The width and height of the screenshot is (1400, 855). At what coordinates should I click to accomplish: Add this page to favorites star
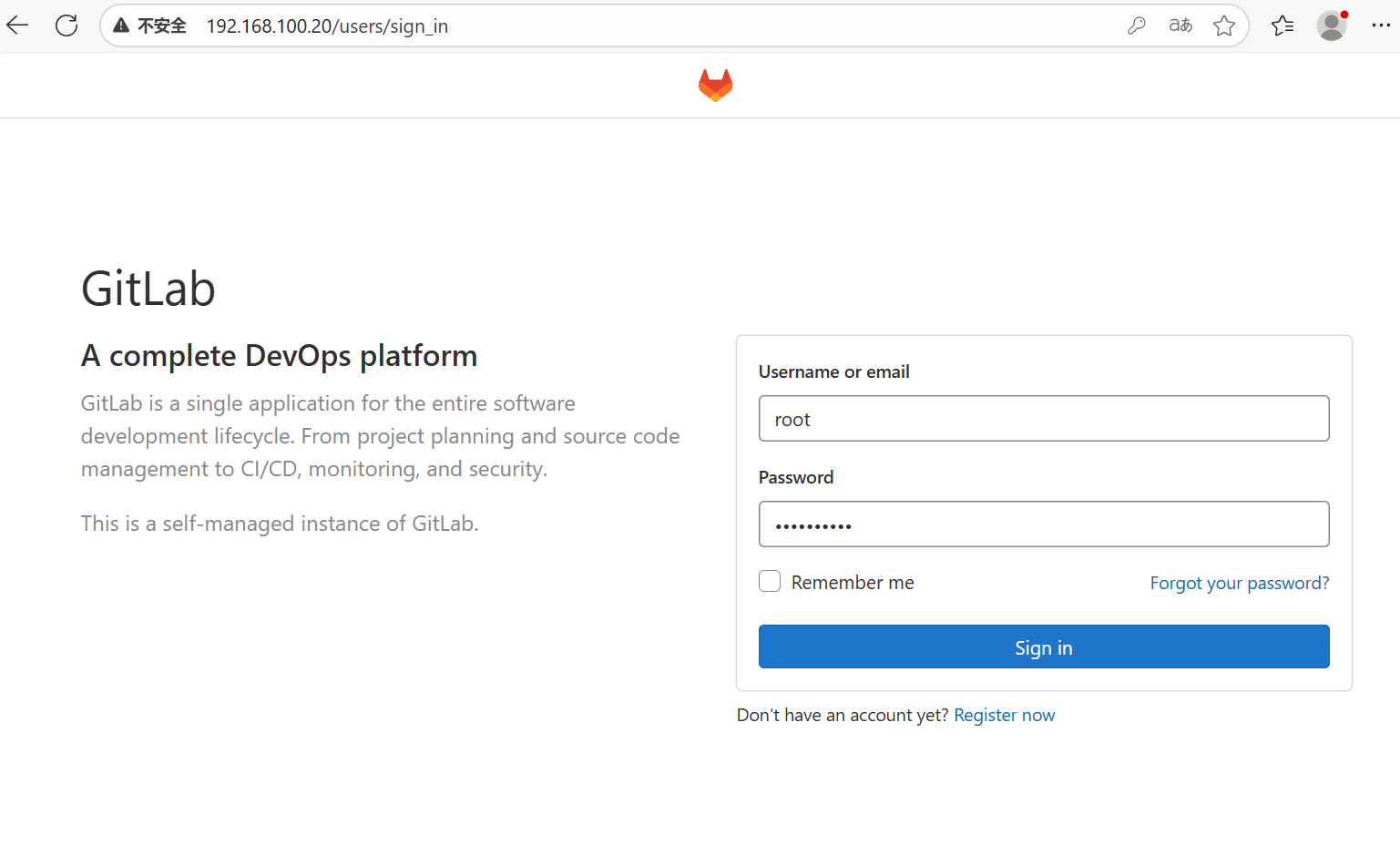tap(1224, 25)
